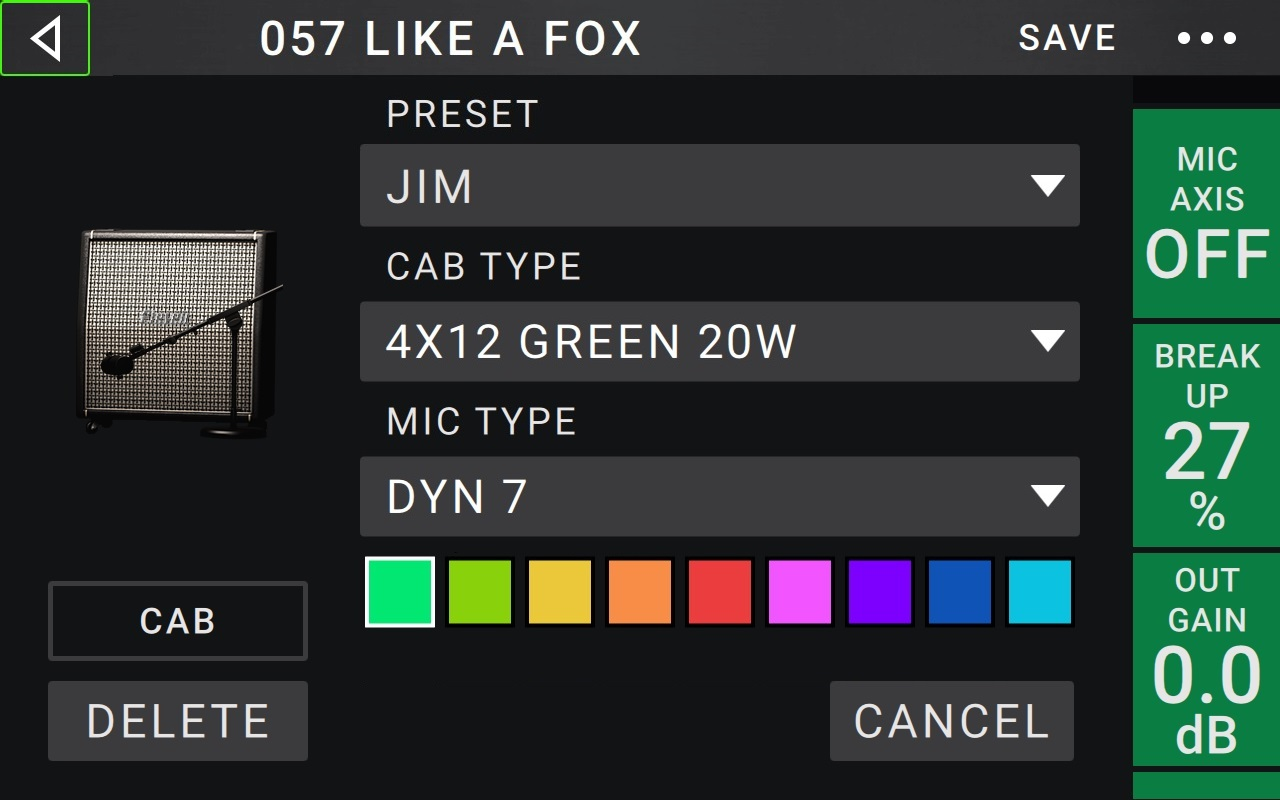
Task: Tap the back arrow icon
Action: [x=45, y=39]
